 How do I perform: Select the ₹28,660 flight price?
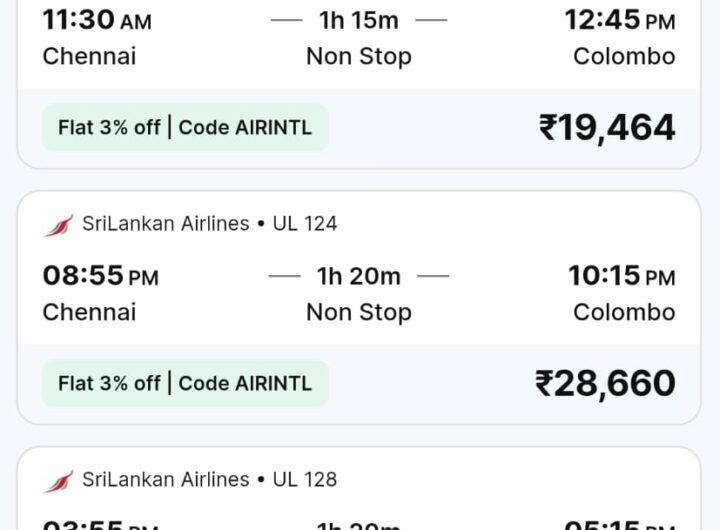[605, 383]
